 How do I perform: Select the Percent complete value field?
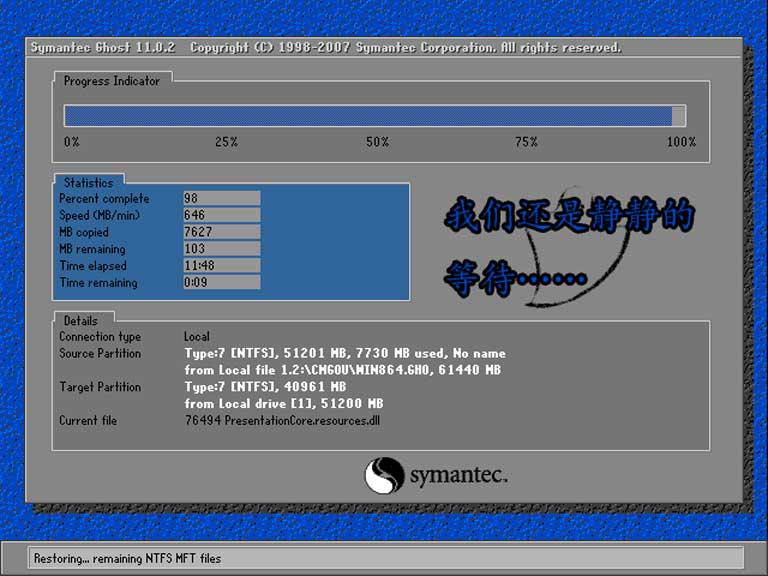[x=221, y=199]
